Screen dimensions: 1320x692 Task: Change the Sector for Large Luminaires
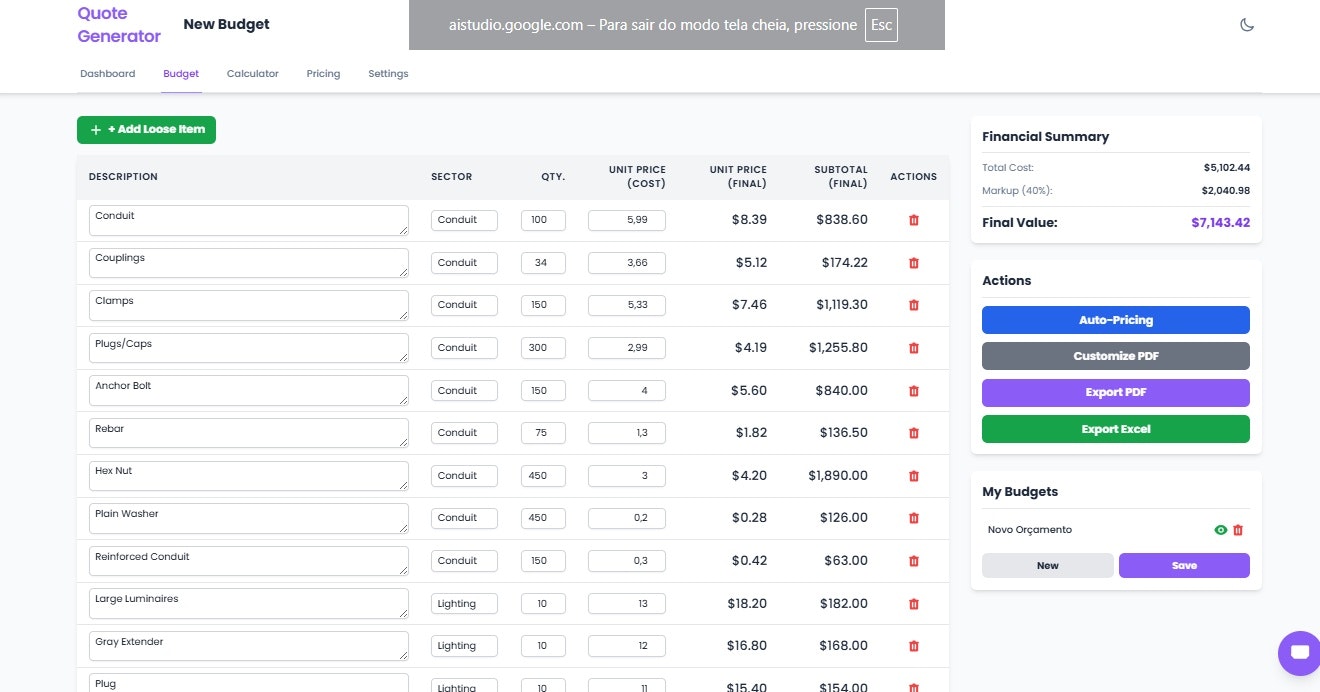coord(464,603)
